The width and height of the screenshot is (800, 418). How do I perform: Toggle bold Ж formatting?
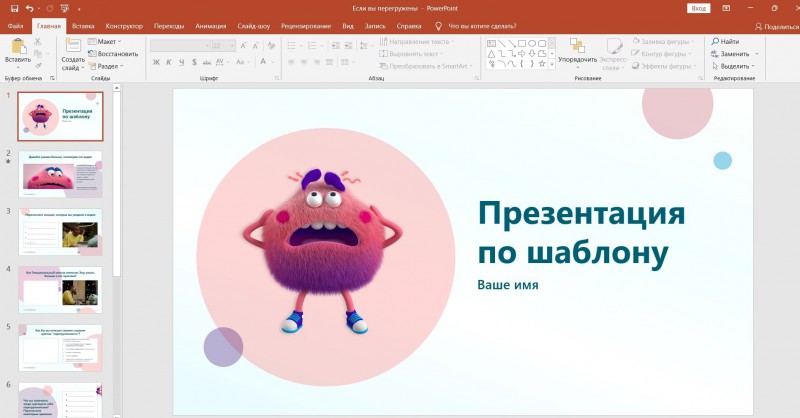156,62
